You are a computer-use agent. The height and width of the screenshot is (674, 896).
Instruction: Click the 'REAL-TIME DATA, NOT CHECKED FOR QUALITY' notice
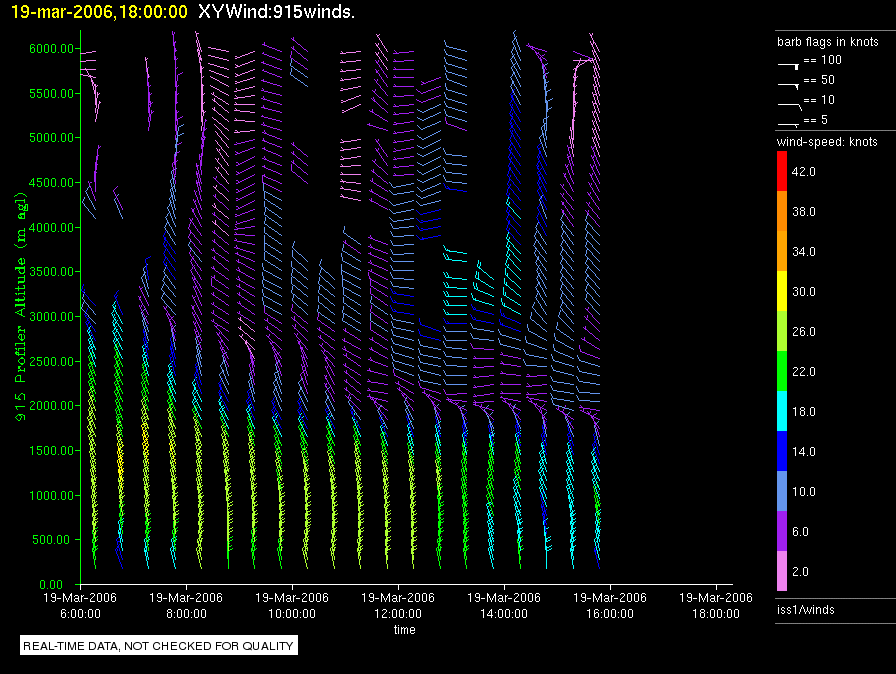tap(159, 646)
